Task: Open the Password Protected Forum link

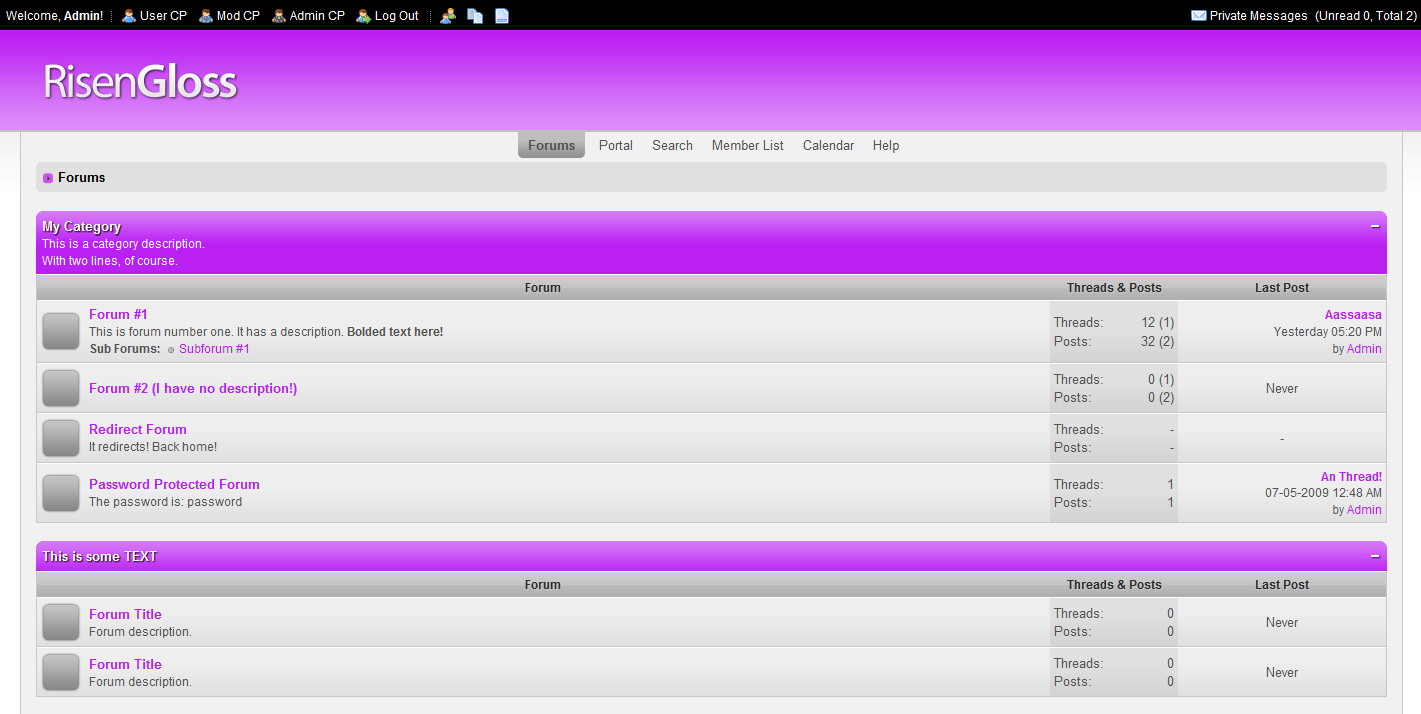Action: coord(174,484)
